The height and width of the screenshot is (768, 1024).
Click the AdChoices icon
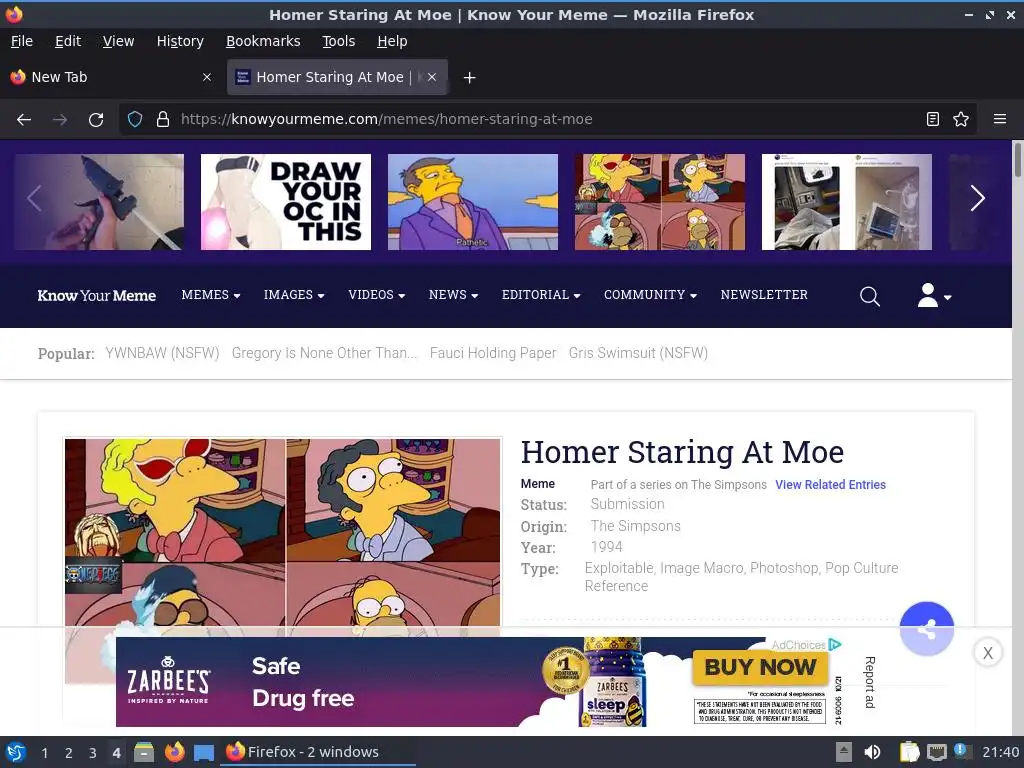(835, 645)
